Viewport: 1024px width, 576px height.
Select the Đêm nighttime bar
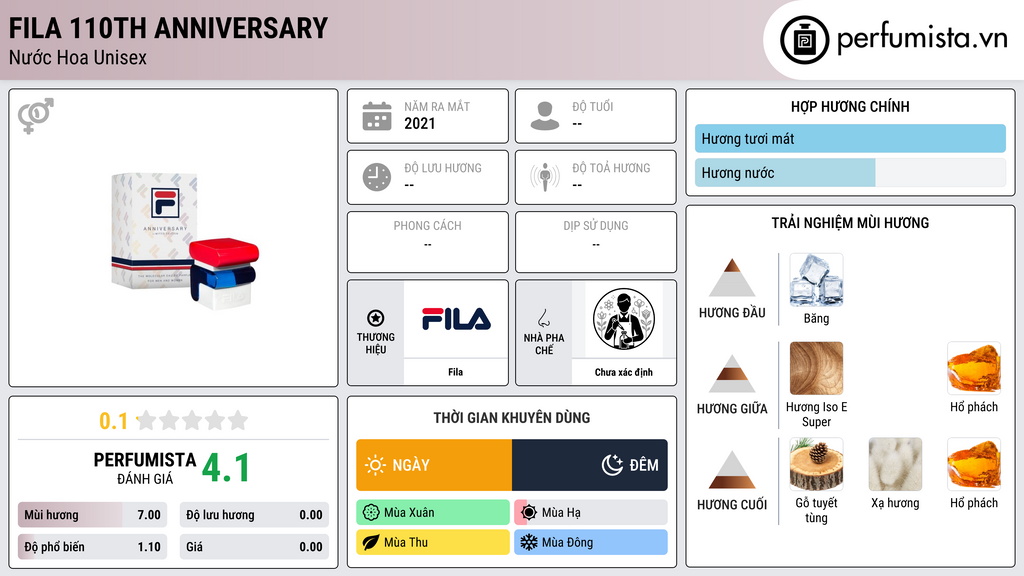click(x=590, y=465)
